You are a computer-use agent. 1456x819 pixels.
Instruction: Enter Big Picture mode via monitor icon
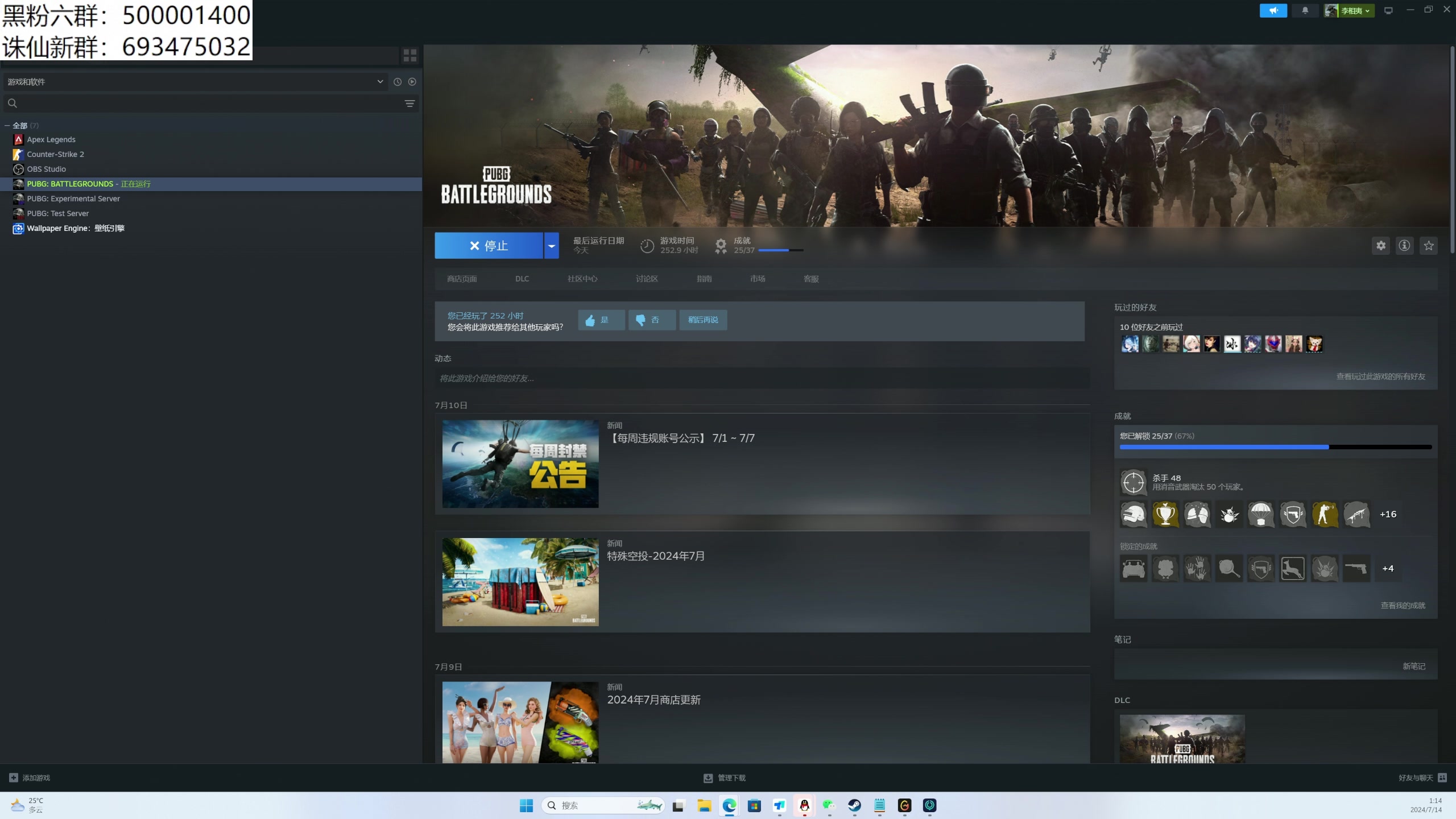tap(1388, 10)
